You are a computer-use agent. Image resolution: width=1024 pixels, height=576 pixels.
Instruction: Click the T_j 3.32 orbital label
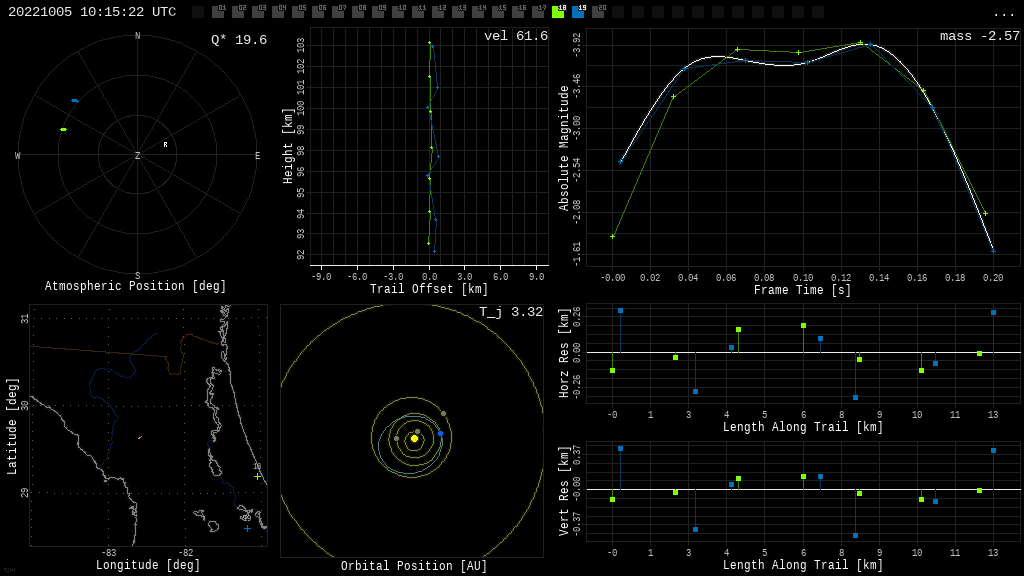510,312
